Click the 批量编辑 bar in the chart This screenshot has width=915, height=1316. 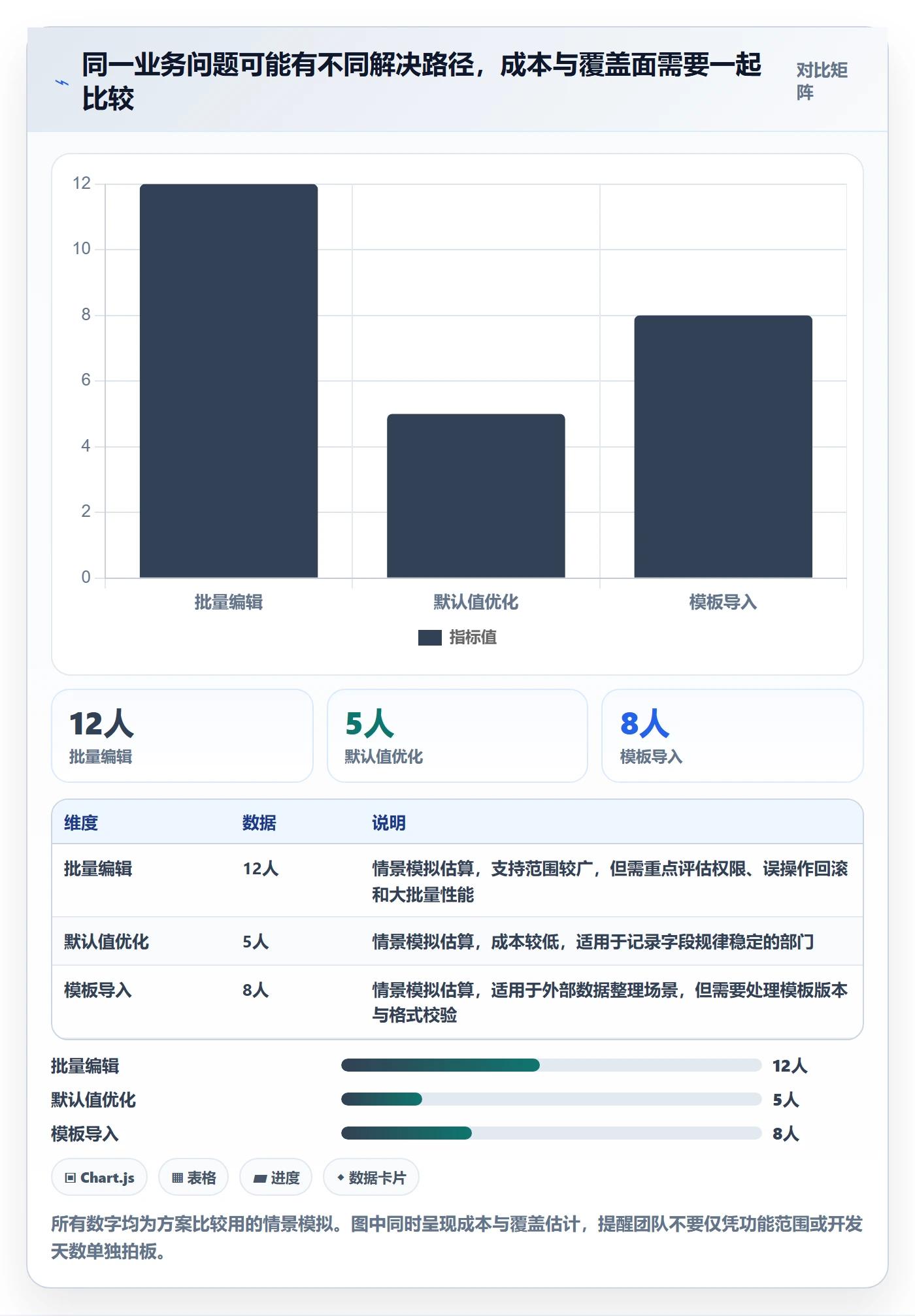(x=229, y=381)
